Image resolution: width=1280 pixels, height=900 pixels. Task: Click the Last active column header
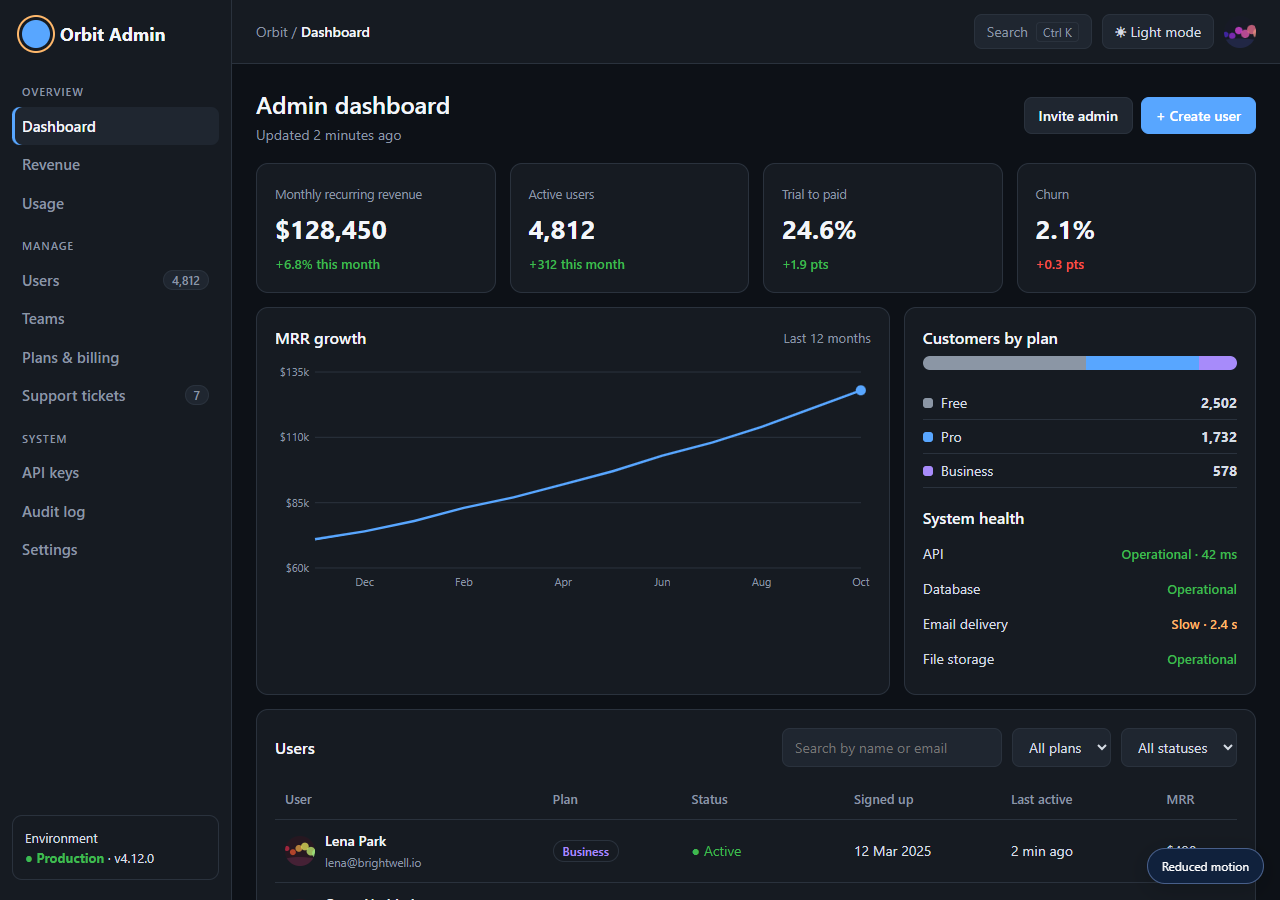[x=1041, y=800]
